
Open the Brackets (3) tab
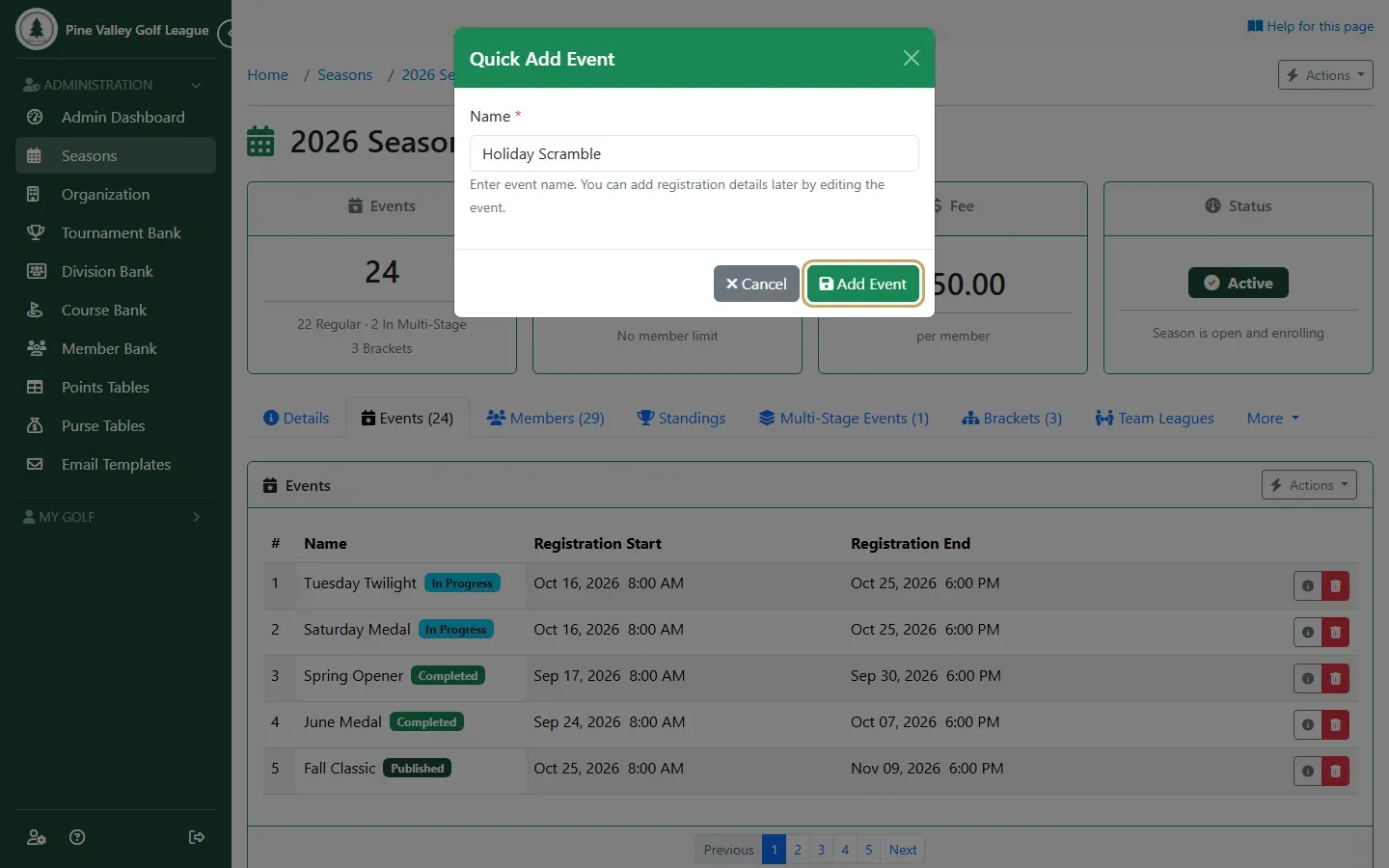[1012, 418]
